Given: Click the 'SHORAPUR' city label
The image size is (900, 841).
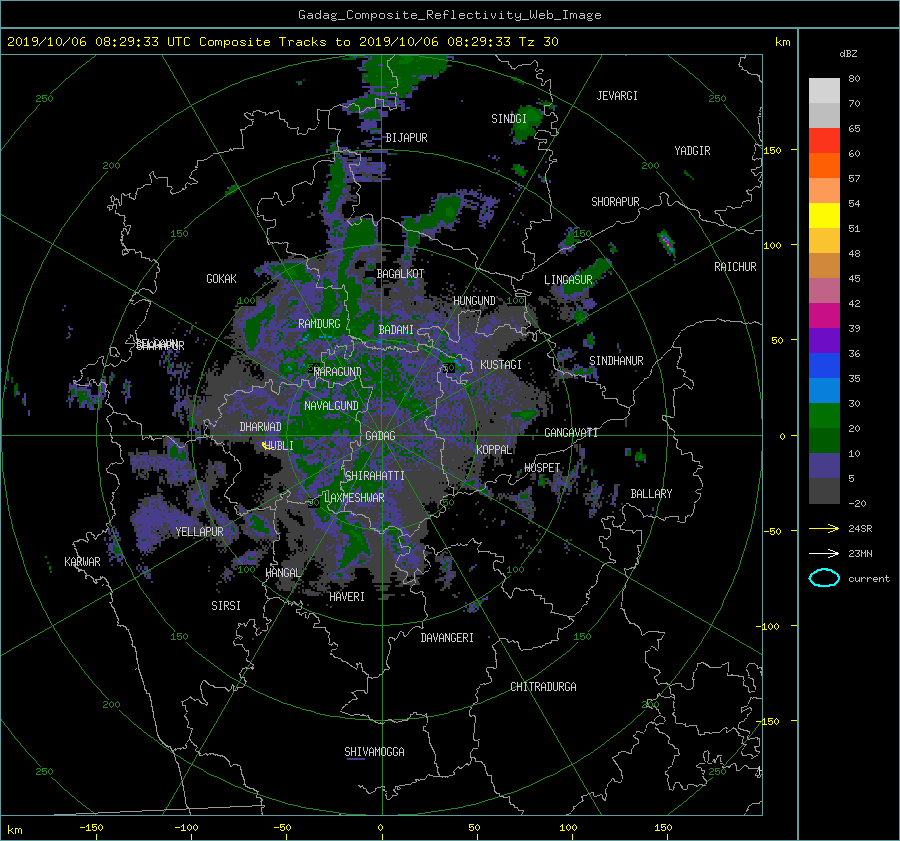Looking at the screenshot, I should click(615, 202).
